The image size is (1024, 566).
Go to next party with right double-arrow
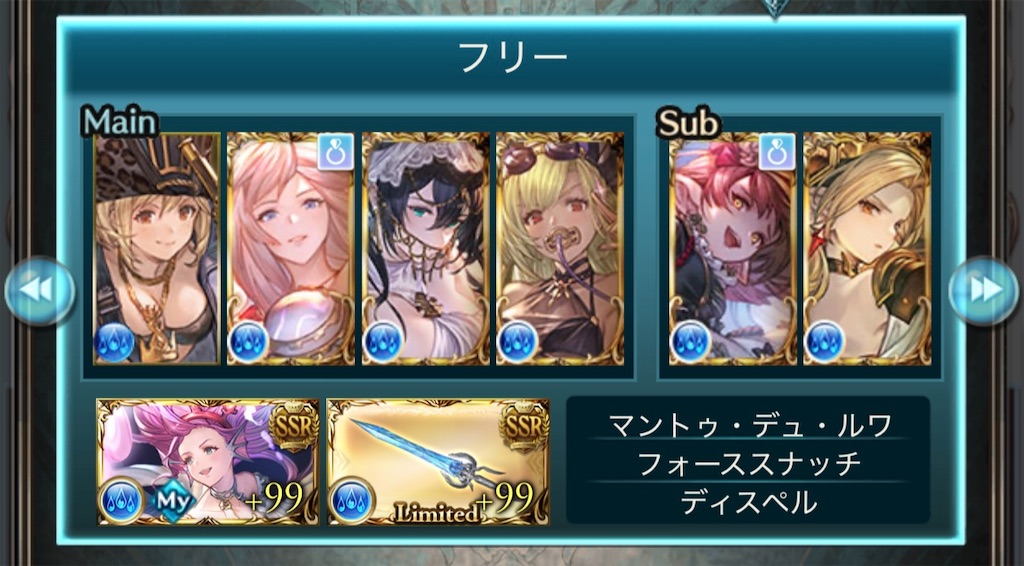984,290
